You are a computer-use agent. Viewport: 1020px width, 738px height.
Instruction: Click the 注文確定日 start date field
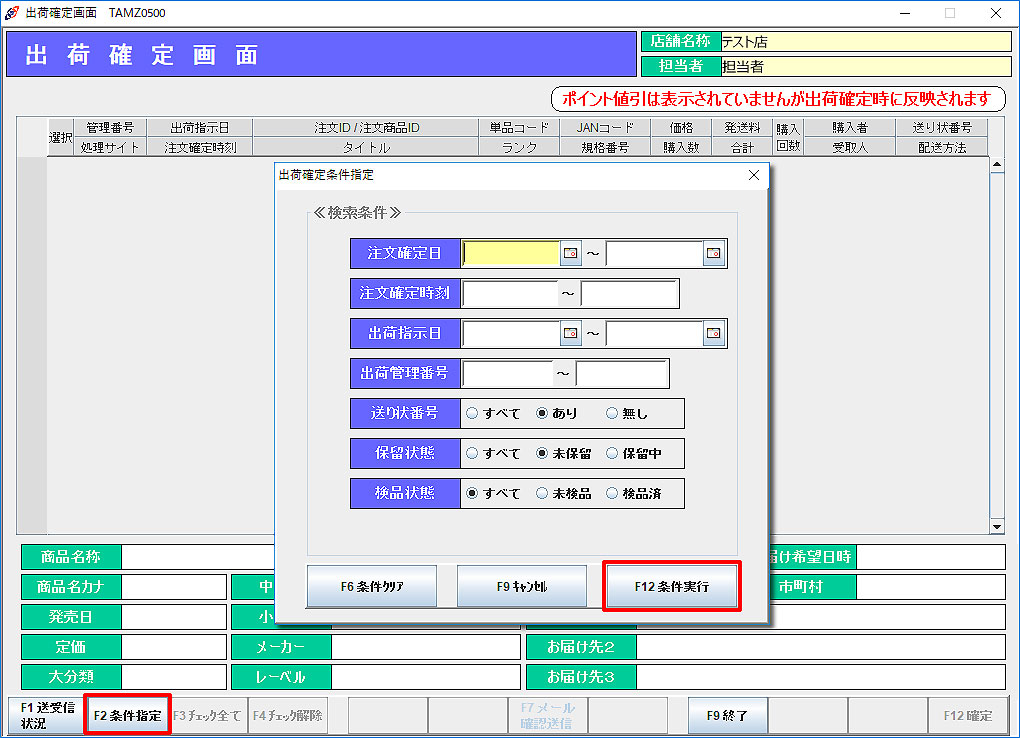click(511, 254)
